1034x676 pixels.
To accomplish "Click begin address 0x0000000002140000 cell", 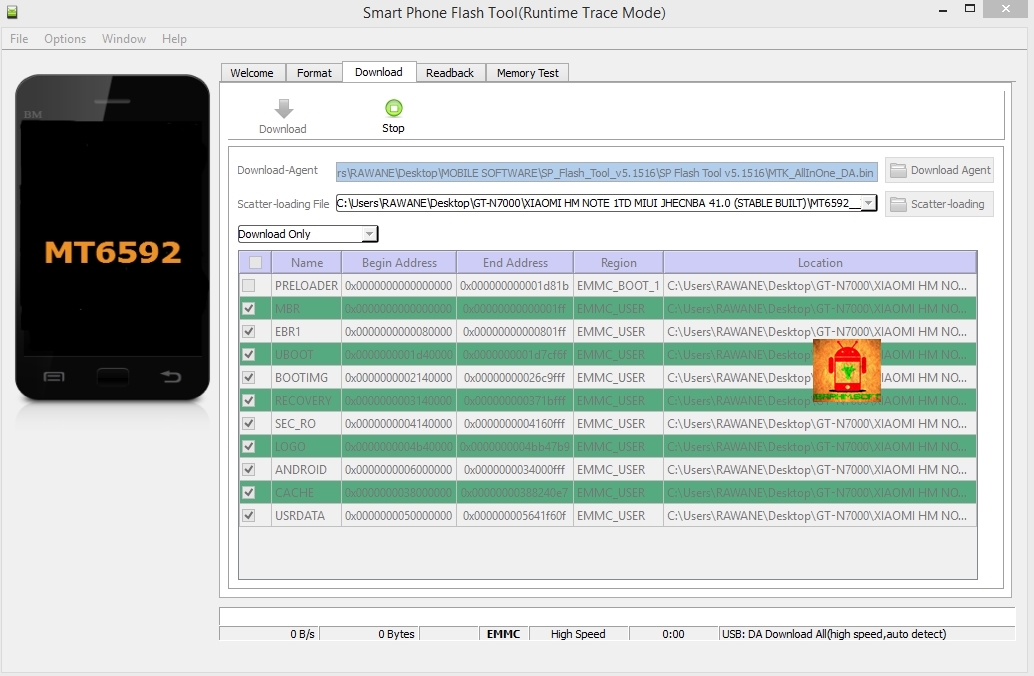I will tap(399, 378).
